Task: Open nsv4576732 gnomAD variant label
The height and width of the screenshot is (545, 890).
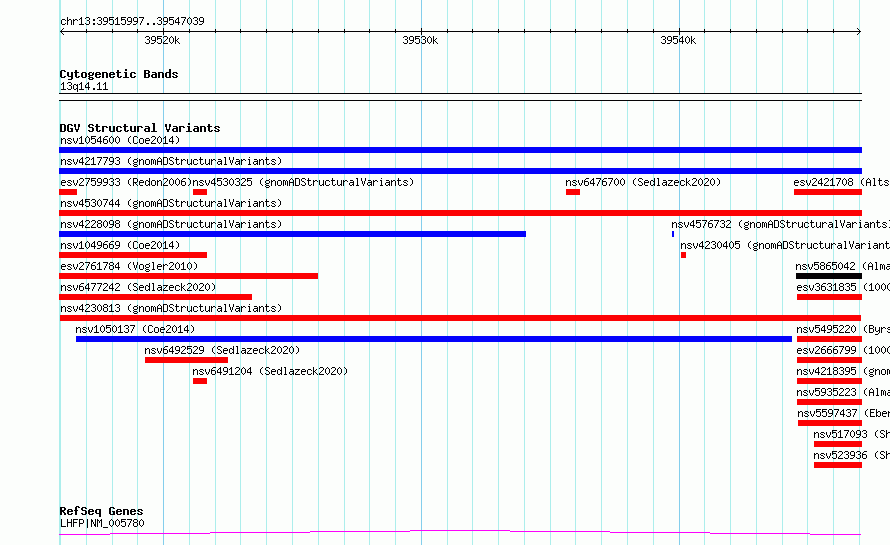Action: [780, 224]
